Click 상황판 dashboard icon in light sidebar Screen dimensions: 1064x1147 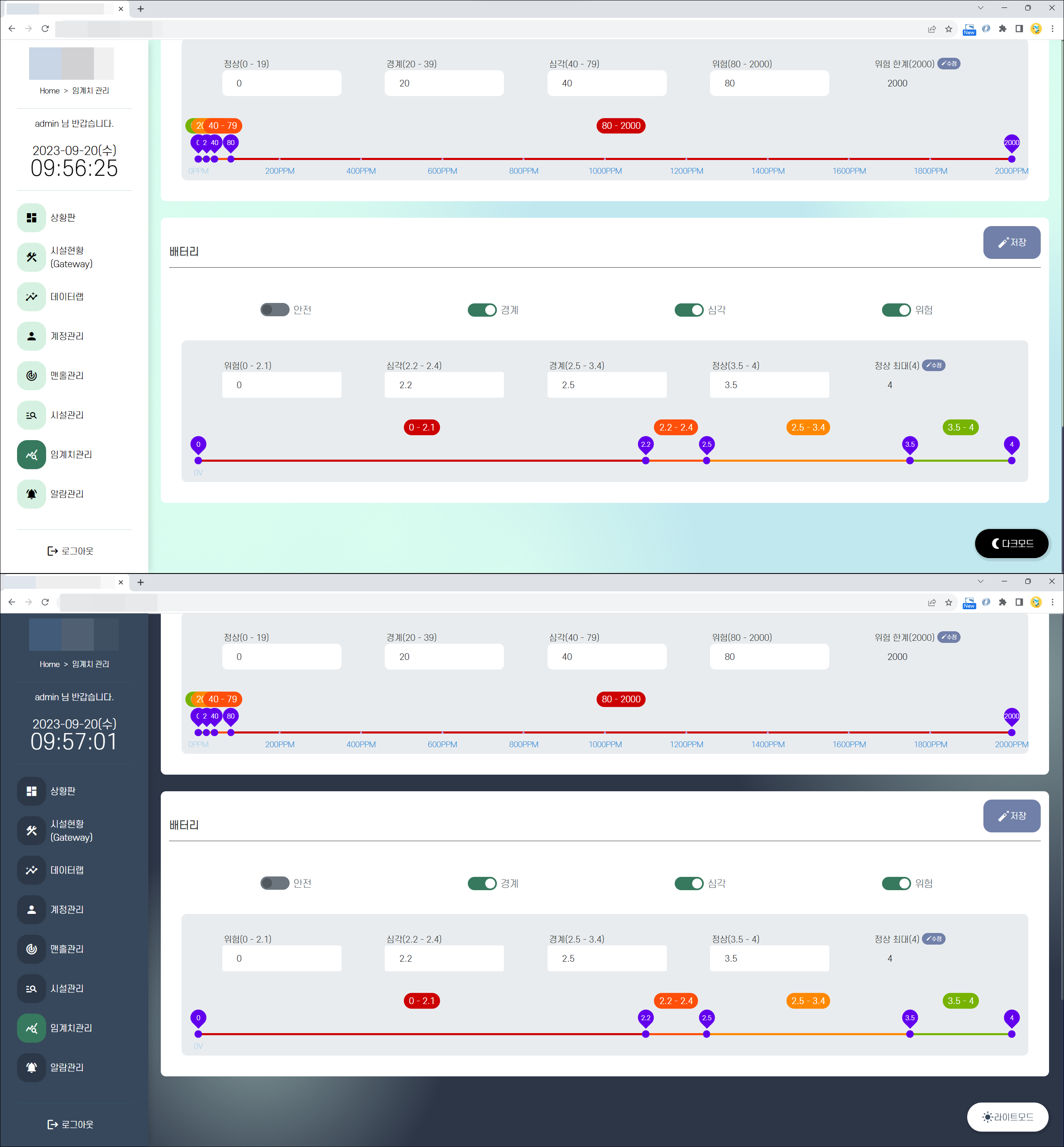click(31, 218)
